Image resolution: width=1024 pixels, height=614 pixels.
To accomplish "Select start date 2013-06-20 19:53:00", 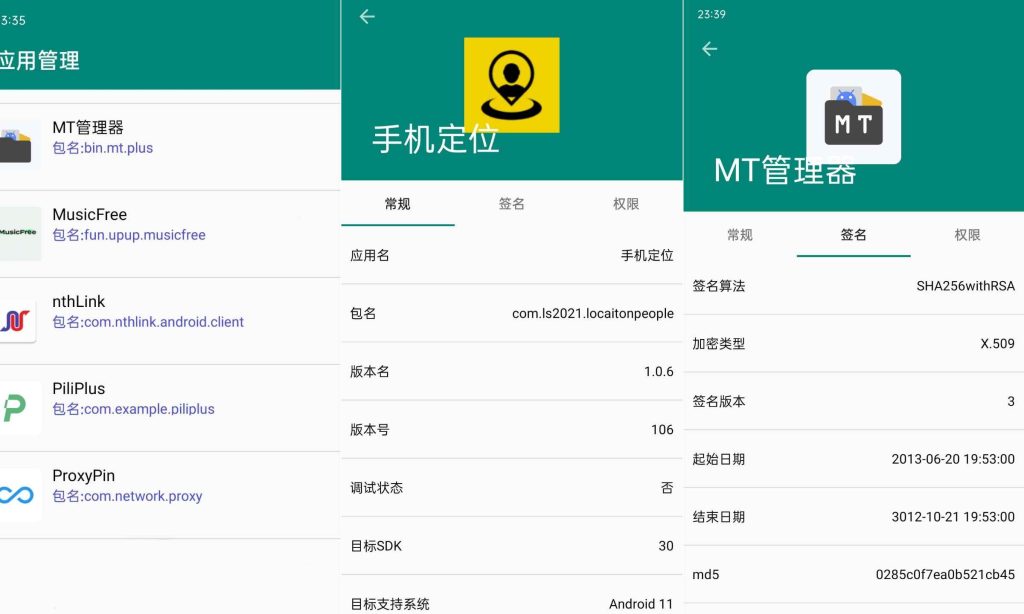I will coord(953,459).
